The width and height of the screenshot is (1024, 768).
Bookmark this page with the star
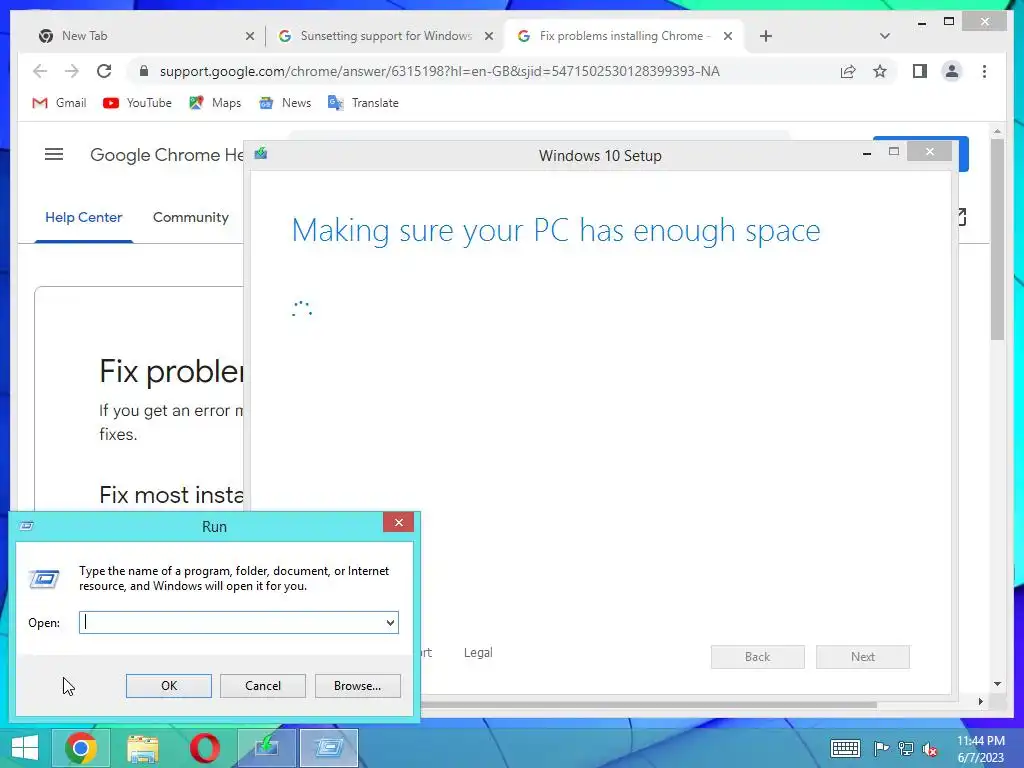coord(880,71)
